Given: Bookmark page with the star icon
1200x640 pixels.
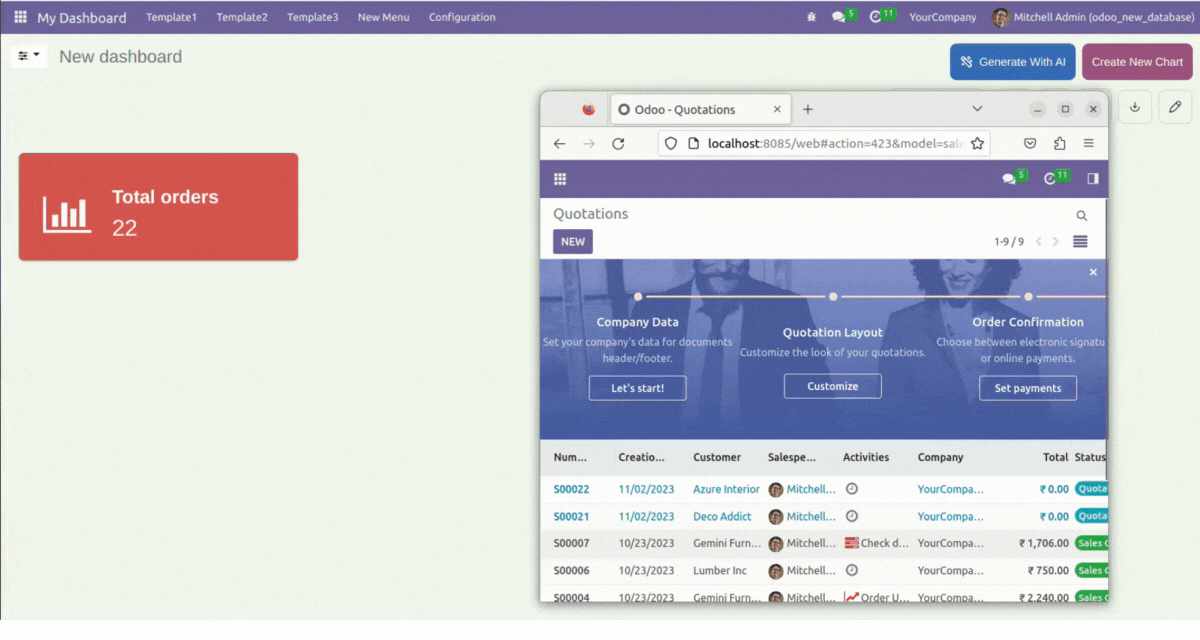Looking at the screenshot, I should (x=977, y=144).
